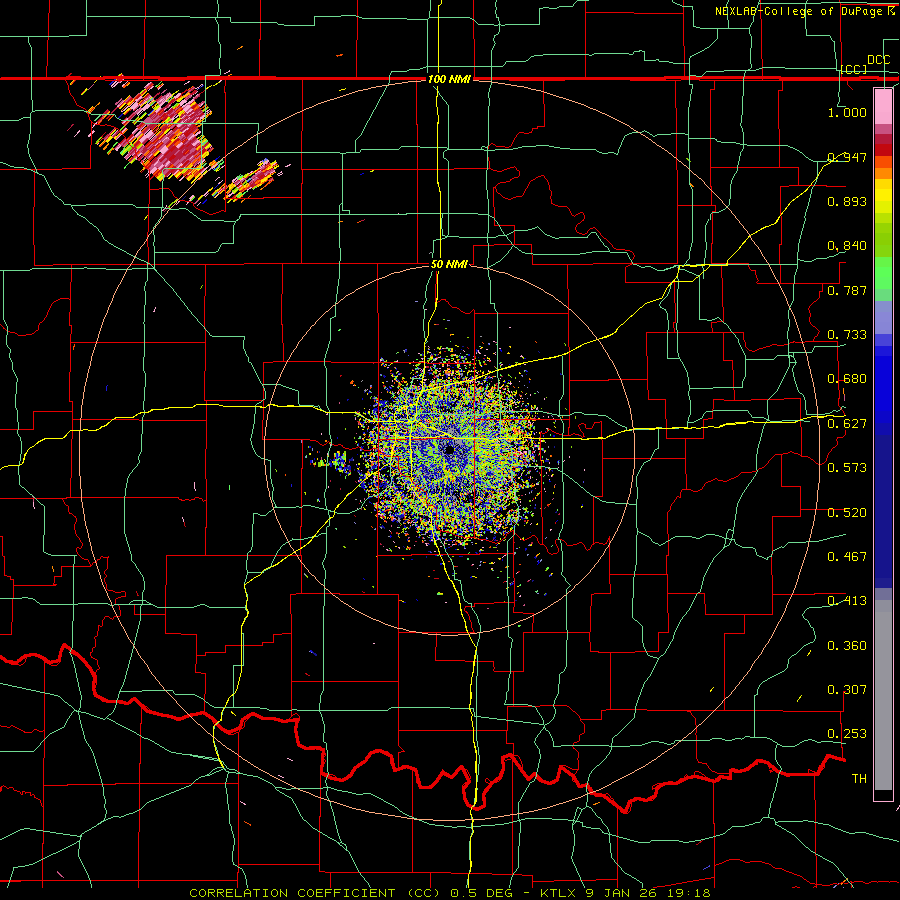The width and height of the screenshot is (900, 900).
Task: Click the 0.733 scale value
Action: [847, 335]
